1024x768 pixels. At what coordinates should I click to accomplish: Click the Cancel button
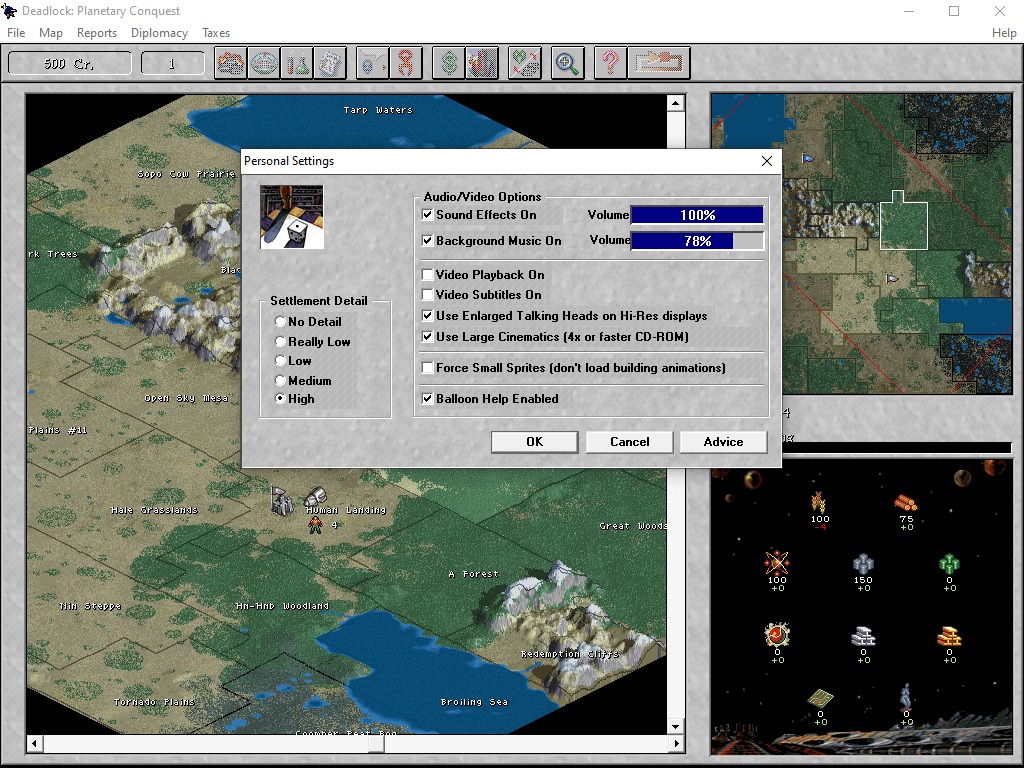tap(630, 442)
